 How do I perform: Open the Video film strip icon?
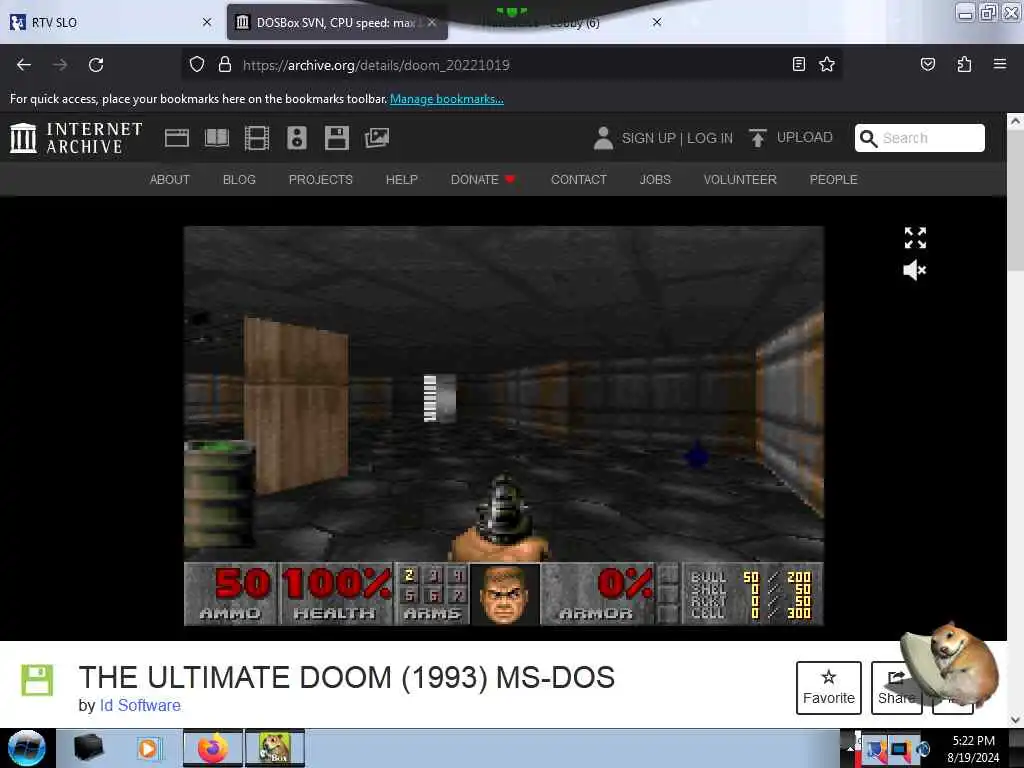257,138
